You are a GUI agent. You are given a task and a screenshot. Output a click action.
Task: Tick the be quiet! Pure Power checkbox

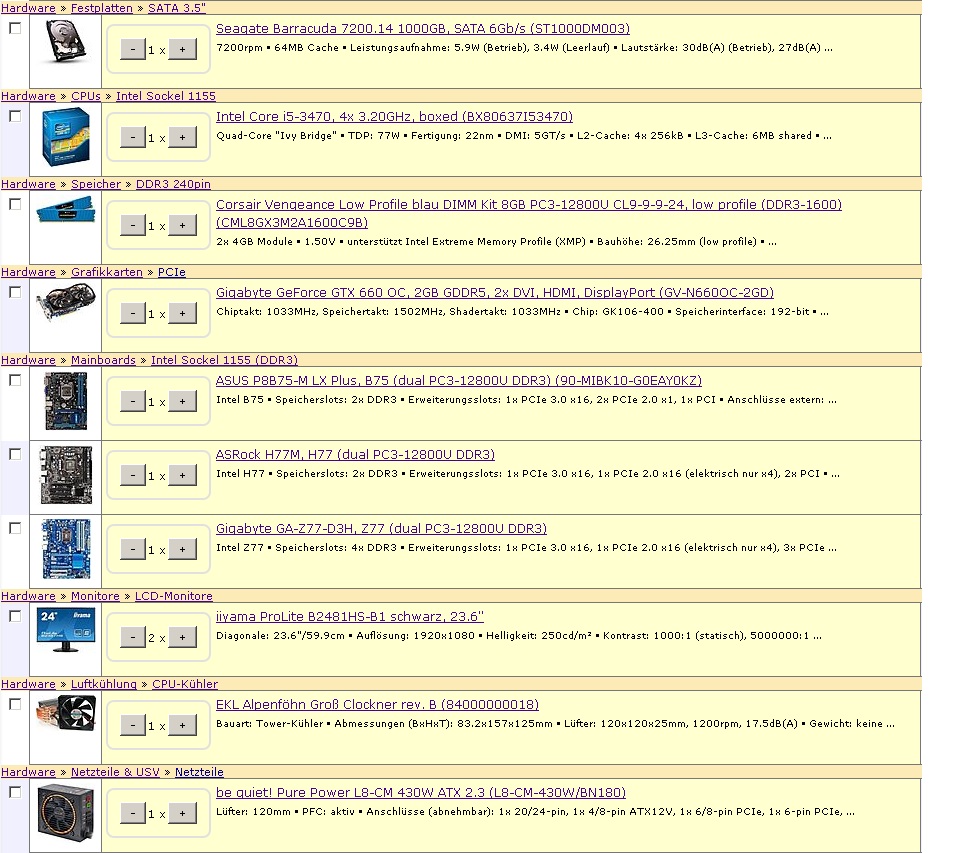(x=15, y=792)
